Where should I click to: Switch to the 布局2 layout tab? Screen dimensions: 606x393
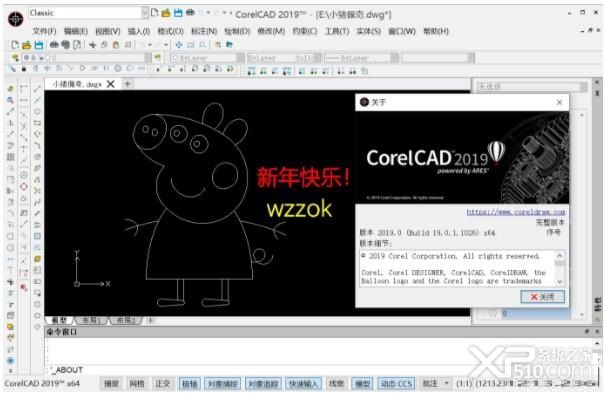pyautogui.click(x=126, y=320)
